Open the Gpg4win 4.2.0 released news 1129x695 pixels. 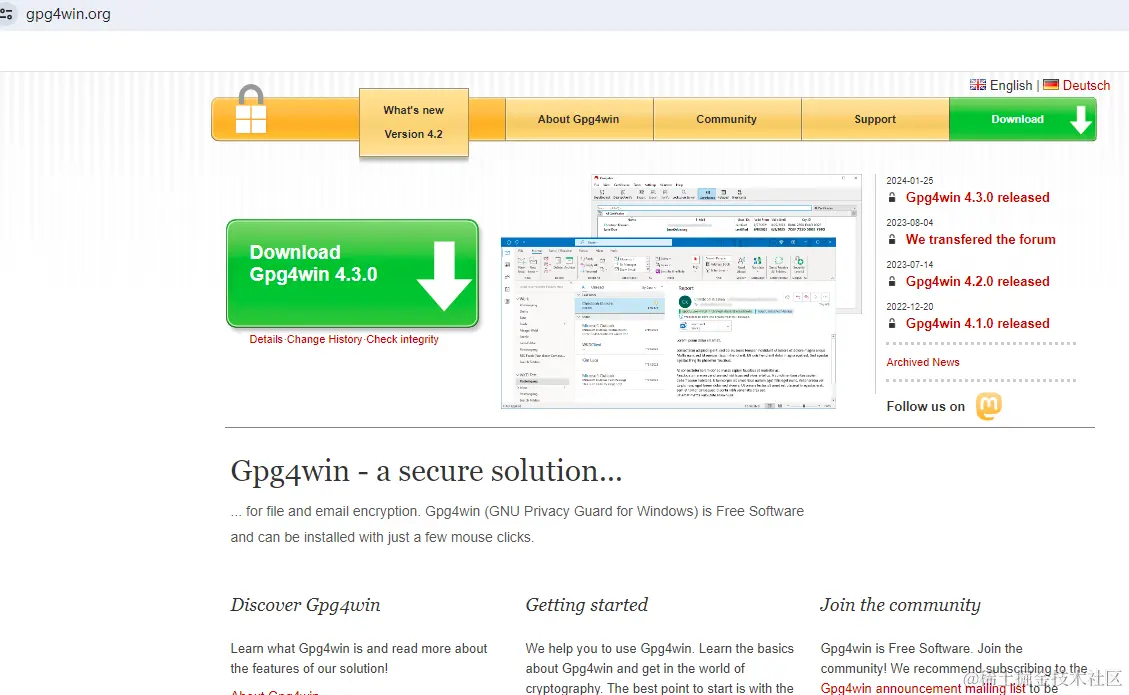[977, 282]
